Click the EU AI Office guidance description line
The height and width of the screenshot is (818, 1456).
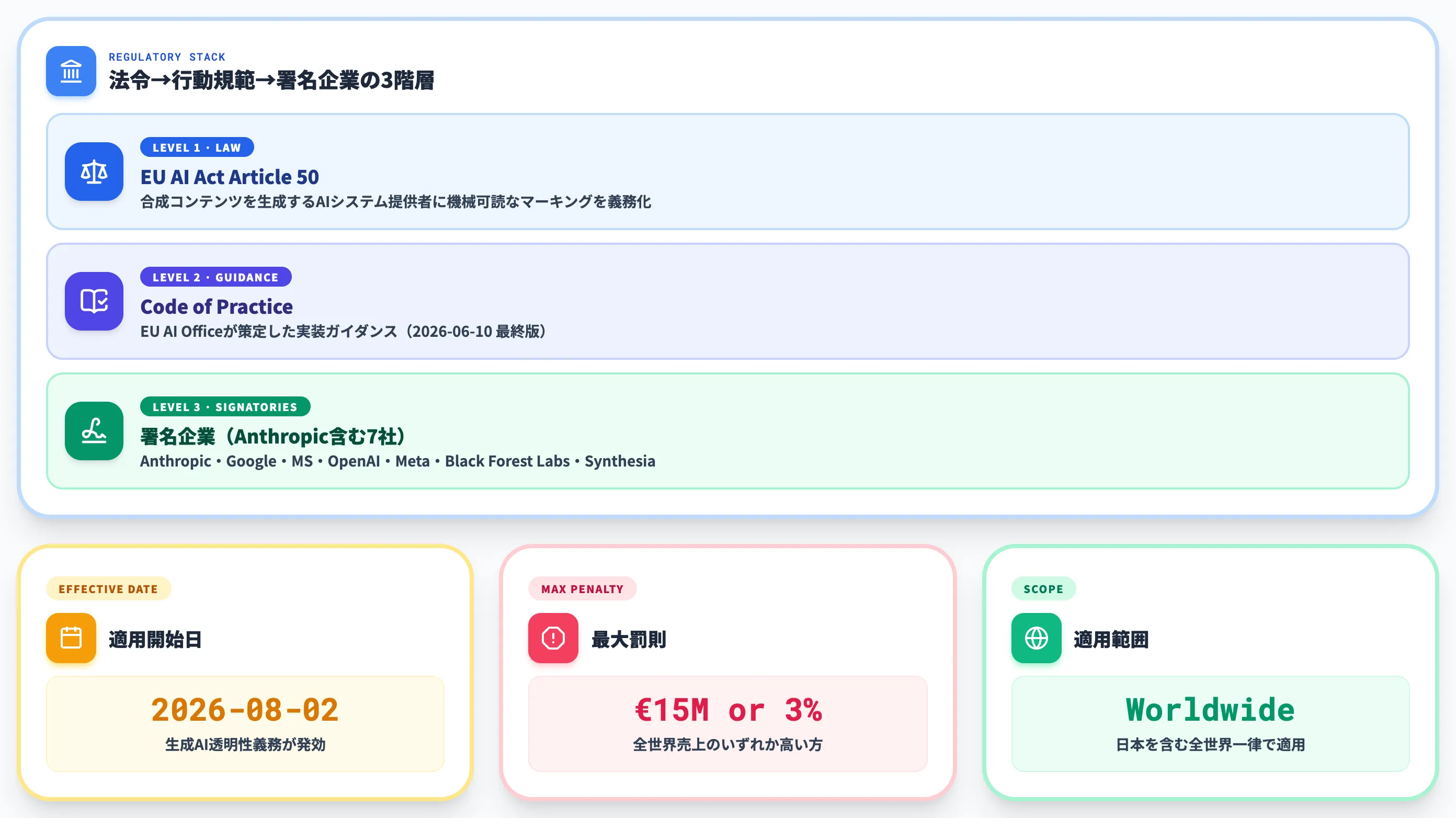point(343,331)
